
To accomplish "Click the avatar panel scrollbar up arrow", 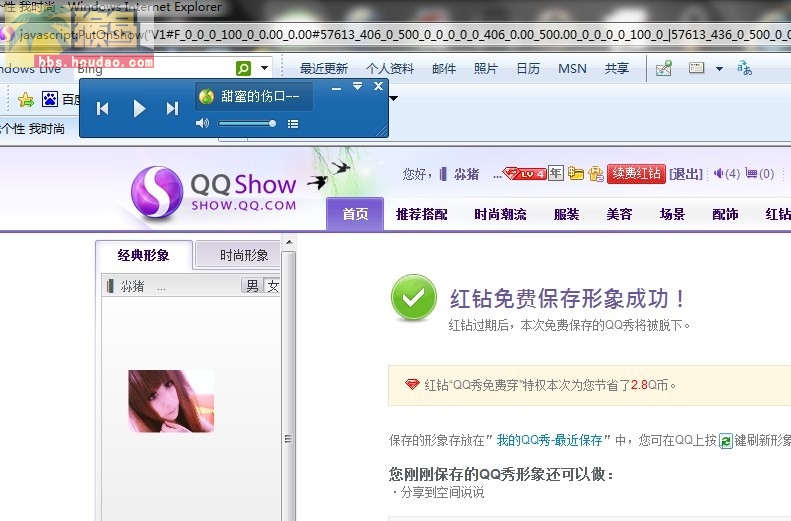I will point(289,243).
